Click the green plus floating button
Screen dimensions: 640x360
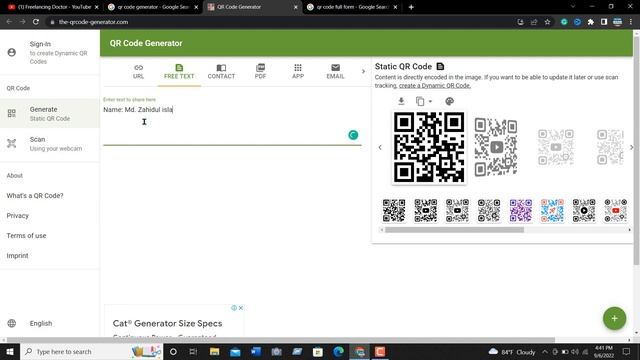[614, 318]
